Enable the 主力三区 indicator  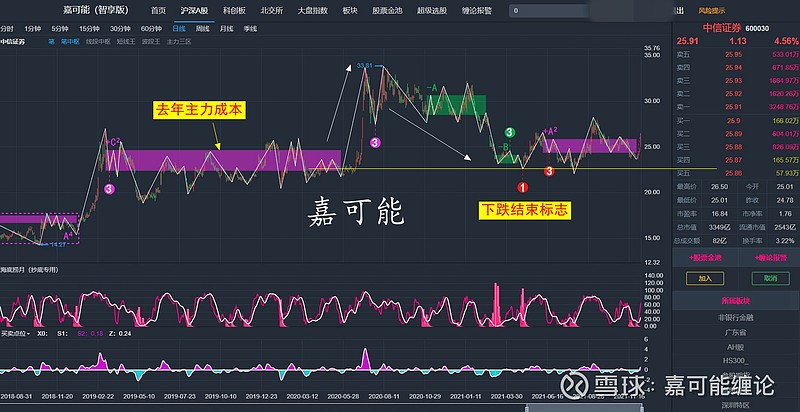coord(179,42)
